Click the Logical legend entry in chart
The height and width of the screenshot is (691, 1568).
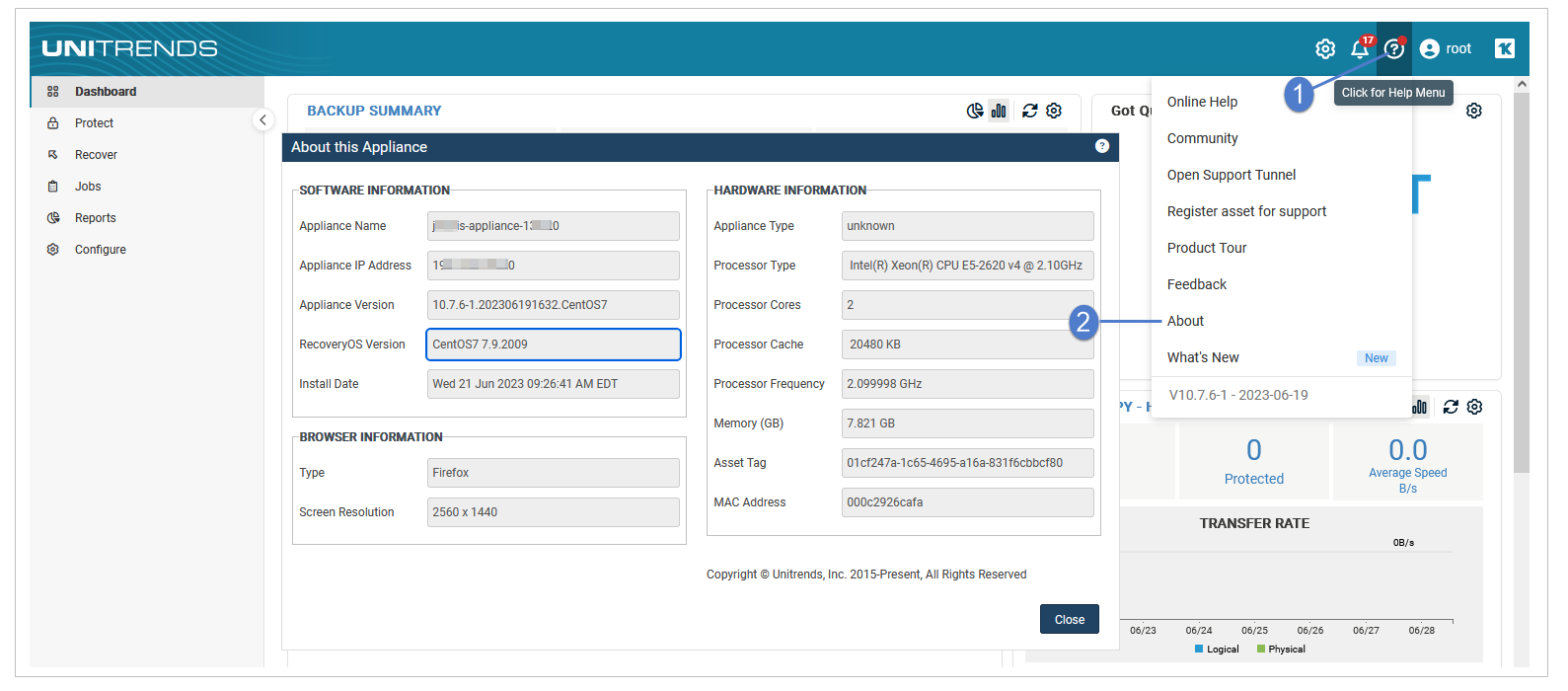click(1217, 649)
